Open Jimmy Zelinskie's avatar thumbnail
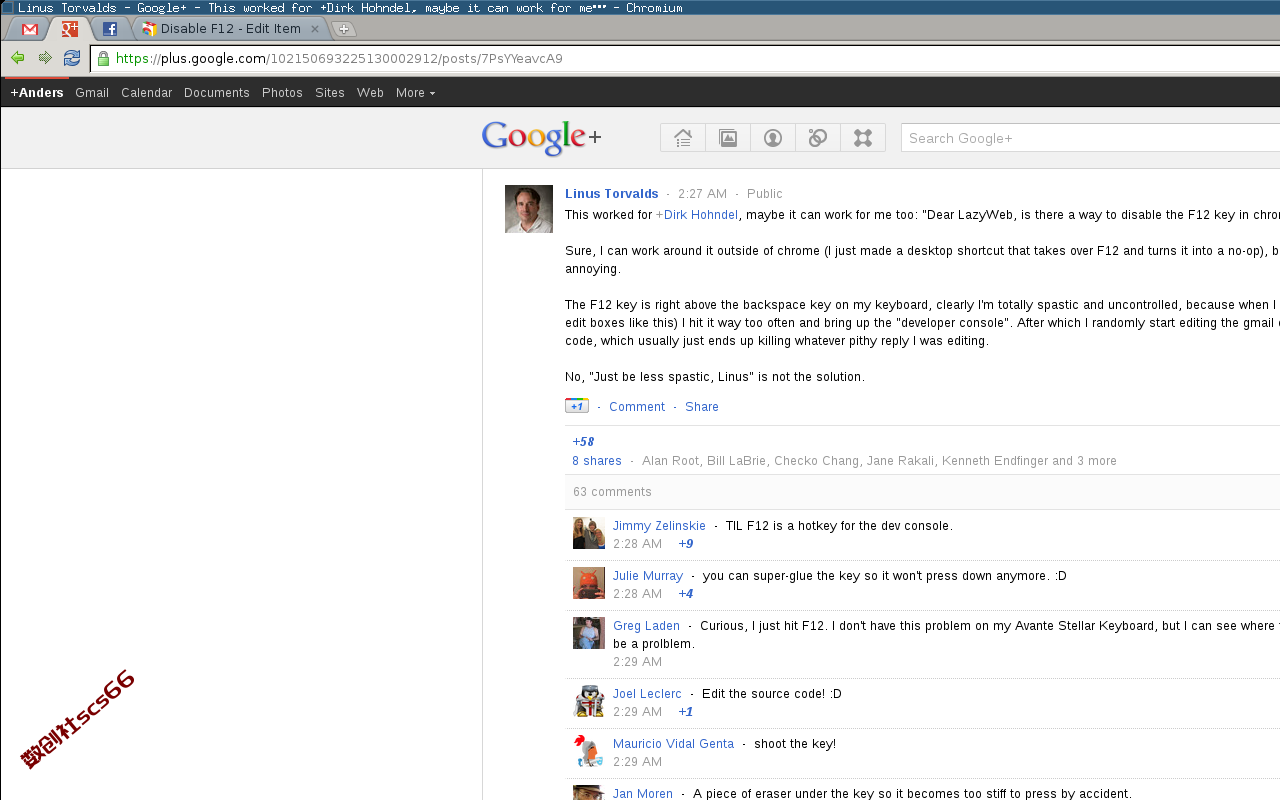1280x800 pixels. pos(589,533)
